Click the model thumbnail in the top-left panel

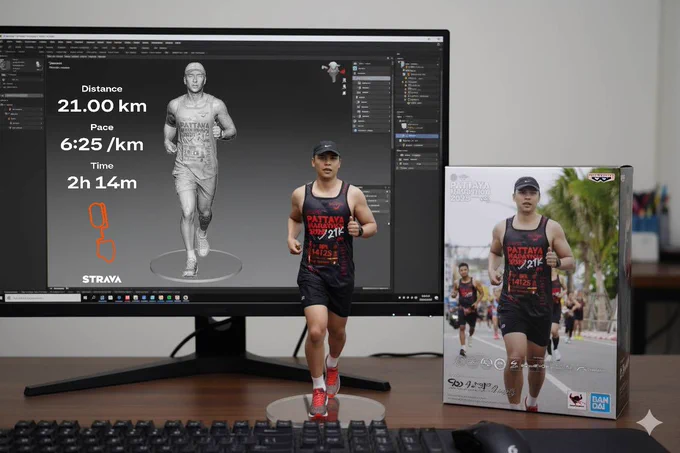[x=6, y=65]
